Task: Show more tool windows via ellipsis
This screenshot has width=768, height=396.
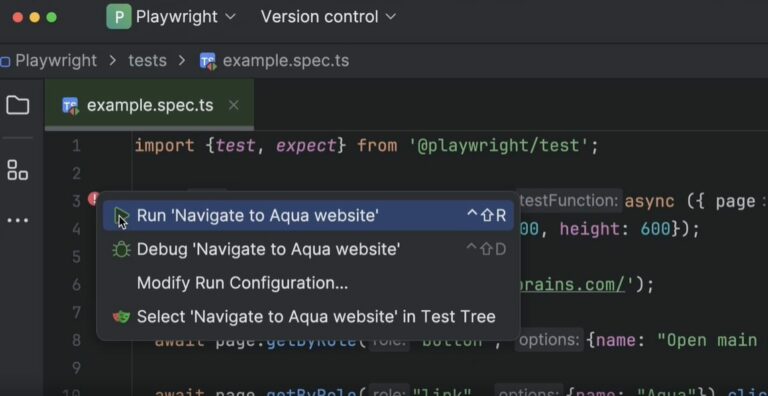Action: pyautogui.click(x=18, y=221)
